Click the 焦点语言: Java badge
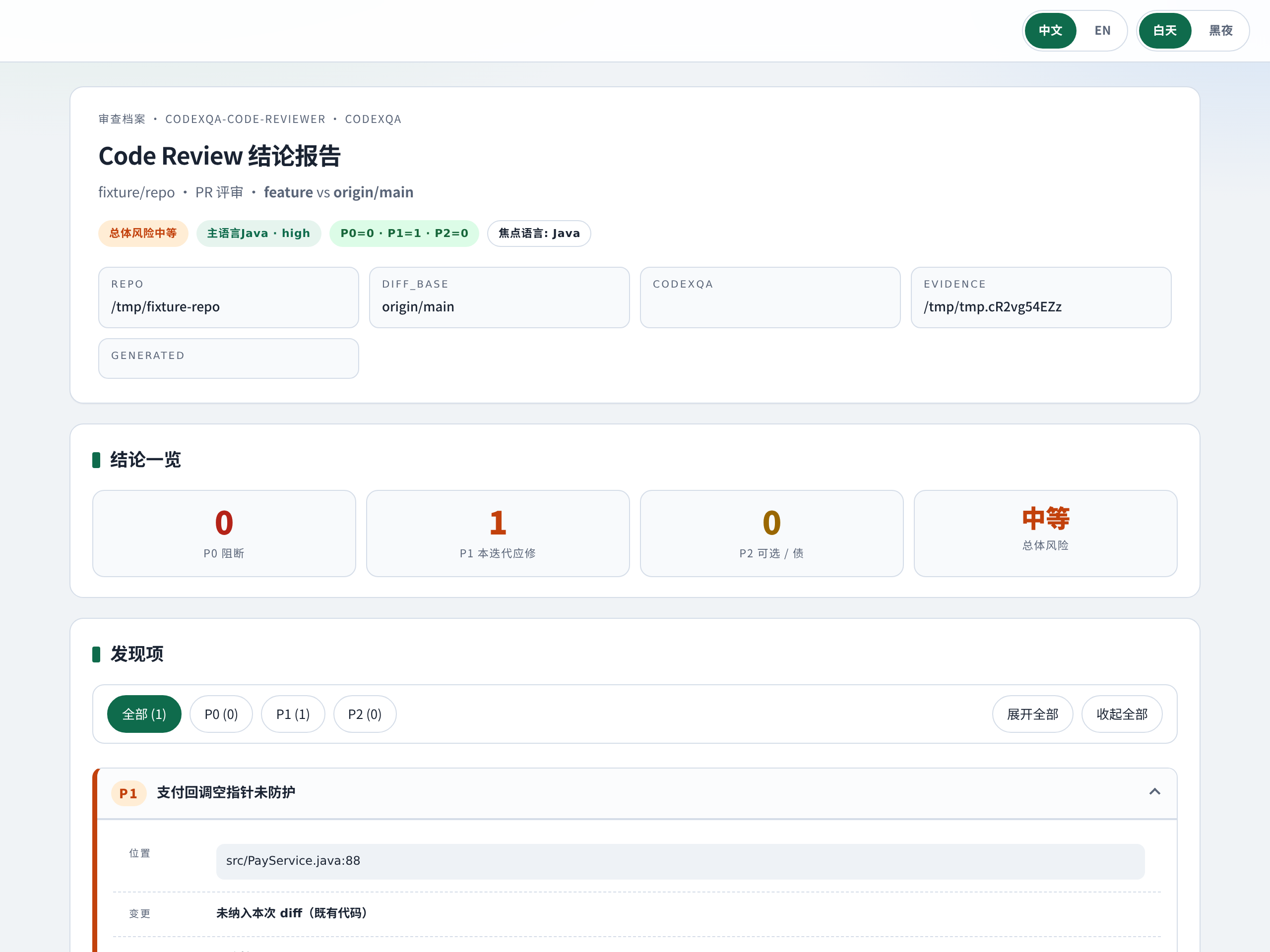1270x952 pixels. (x=539, y=234)
